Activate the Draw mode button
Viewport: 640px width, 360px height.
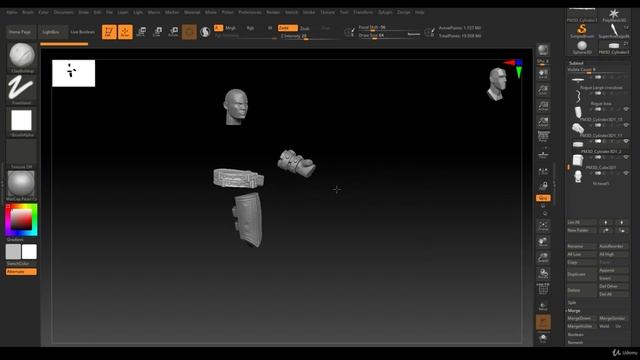point(125,32)
